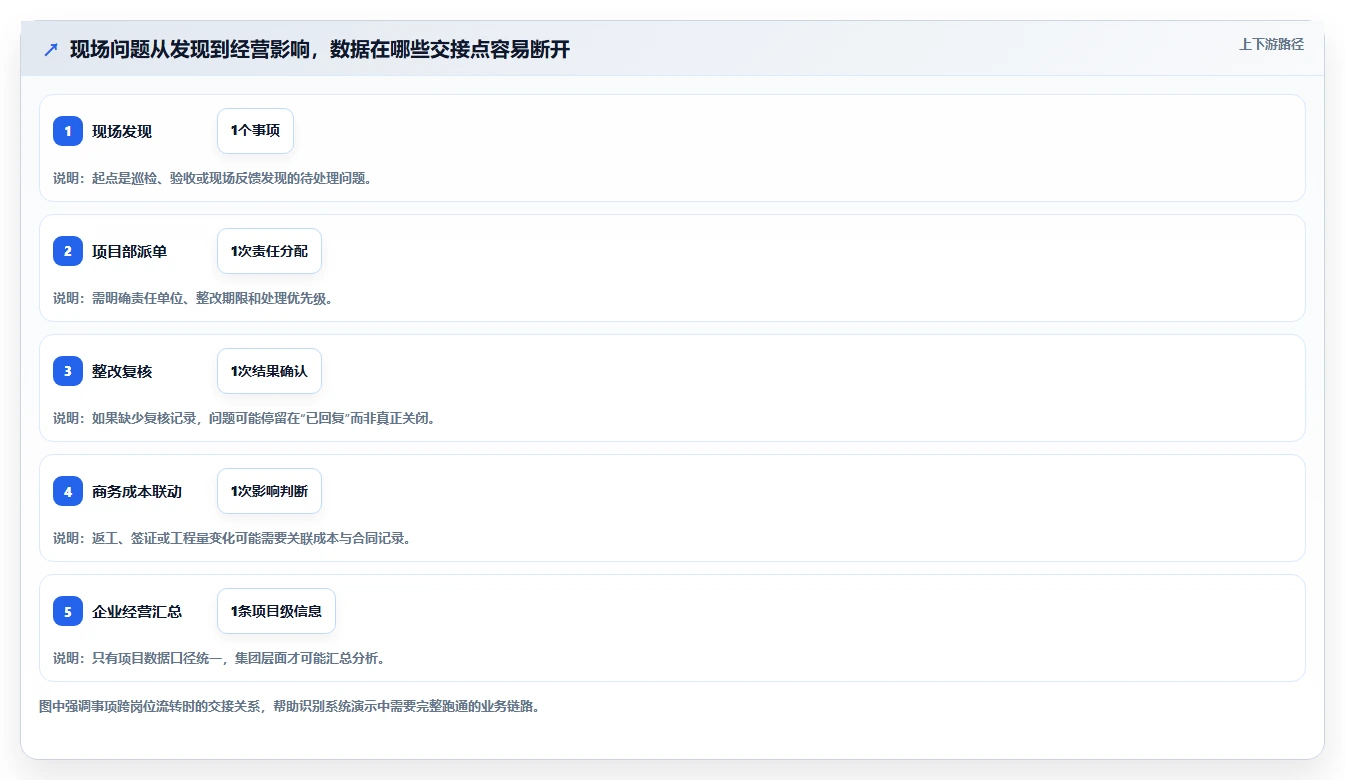This screenshot has width=1345, height=780.
Task: Click the note starting 需明确责任单位
Action: (193, 298)
